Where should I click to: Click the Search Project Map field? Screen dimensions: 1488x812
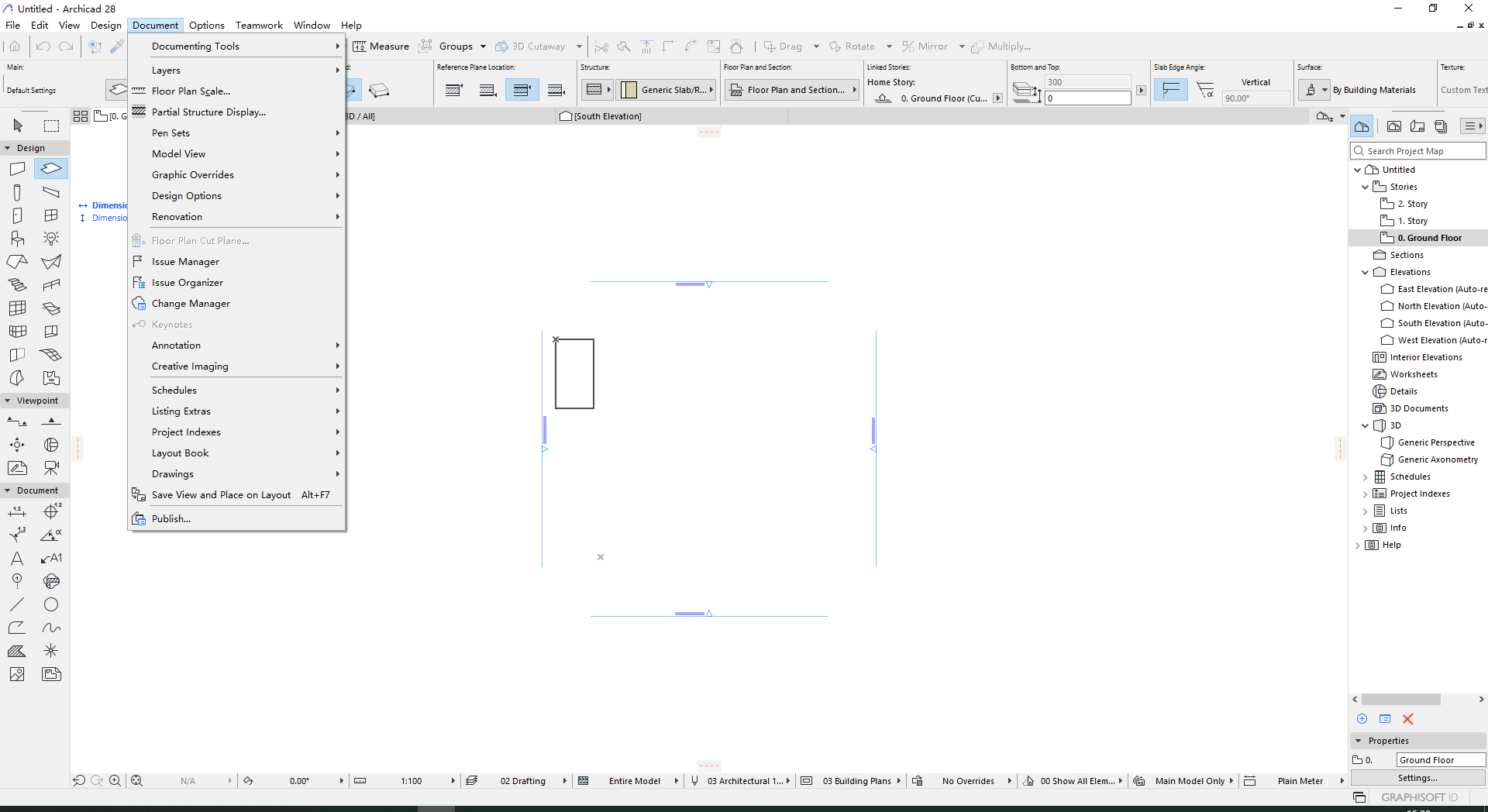[x=1418, y=151]
